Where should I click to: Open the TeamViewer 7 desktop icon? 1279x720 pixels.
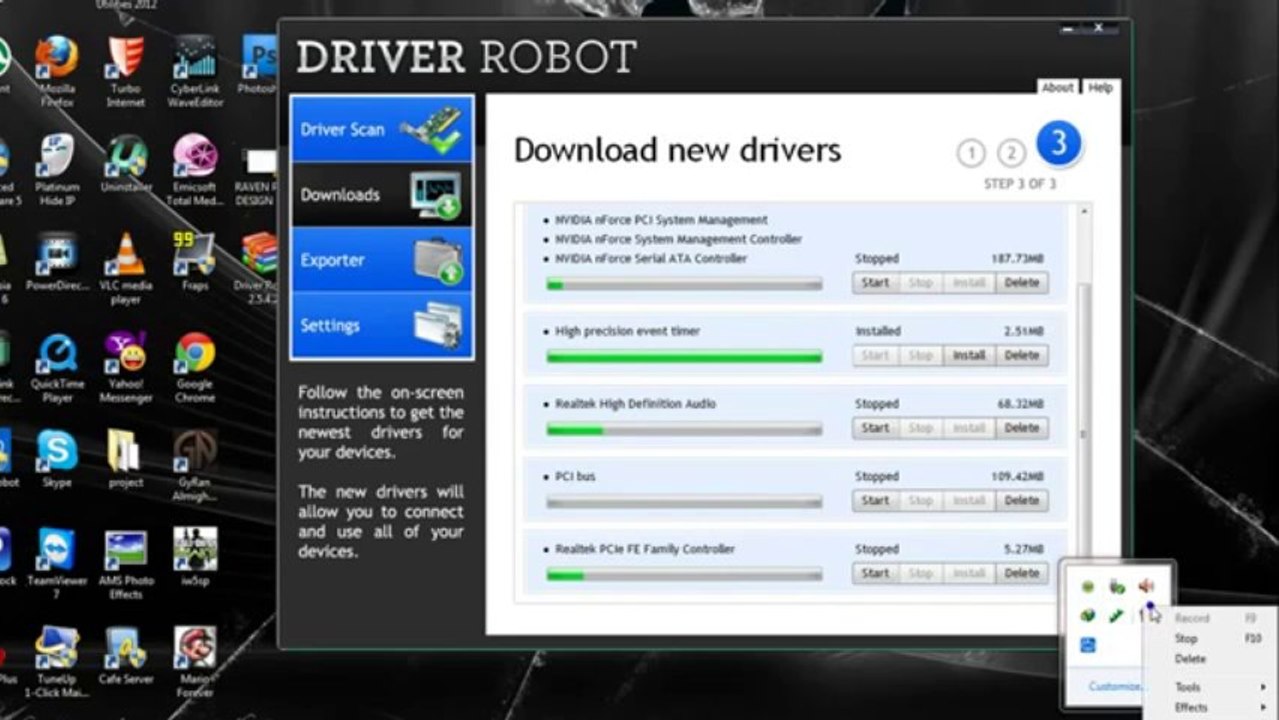(57, 563)
